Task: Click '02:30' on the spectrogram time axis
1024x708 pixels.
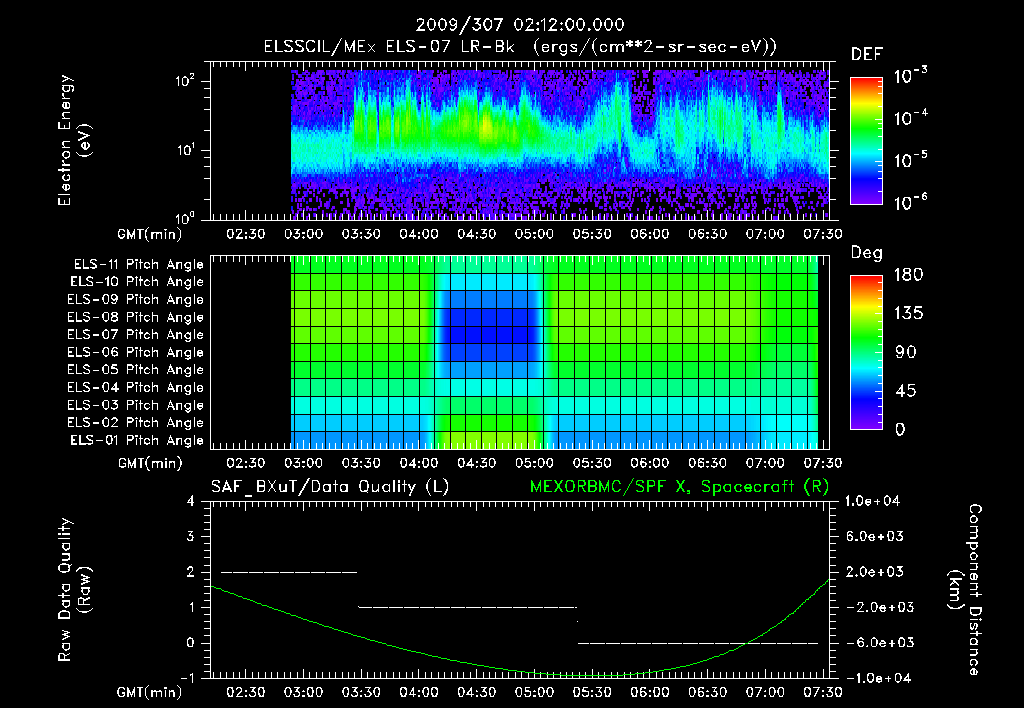Action: pyautogui.click(x=246, y=234)
